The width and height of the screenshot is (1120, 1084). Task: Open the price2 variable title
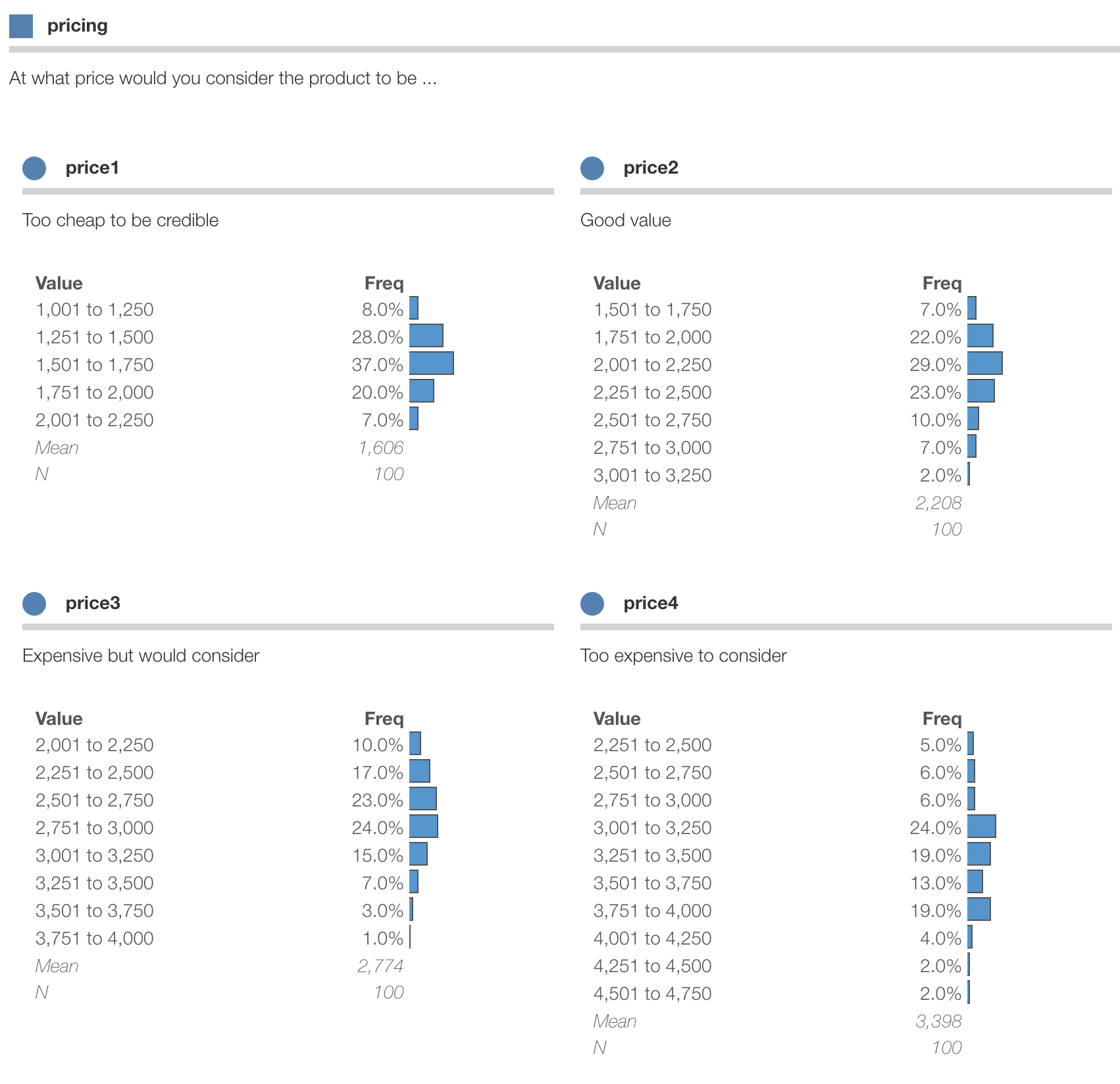(650, 168)
